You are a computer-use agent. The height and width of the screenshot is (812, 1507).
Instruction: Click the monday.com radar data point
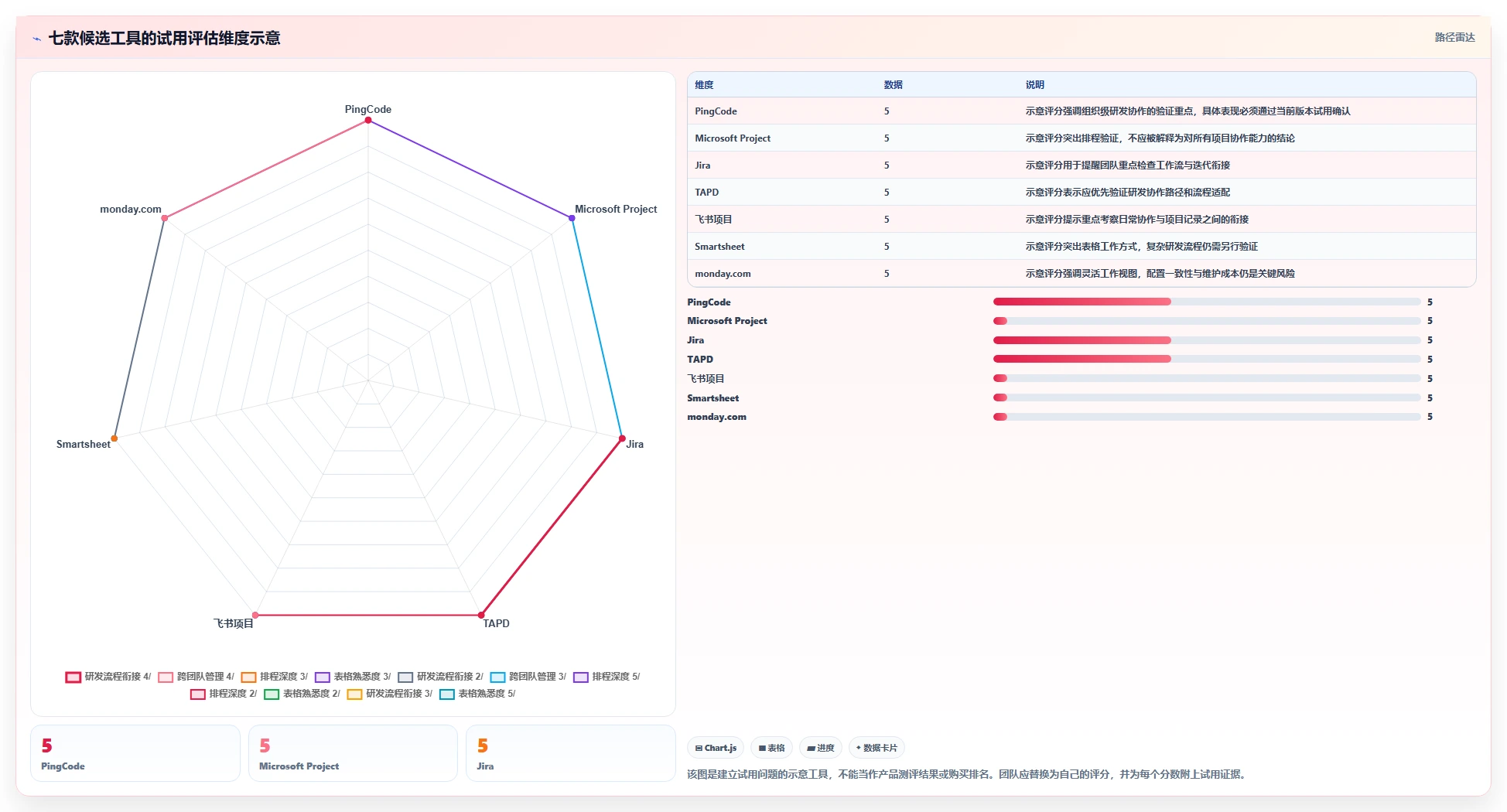tap(164, 218)
